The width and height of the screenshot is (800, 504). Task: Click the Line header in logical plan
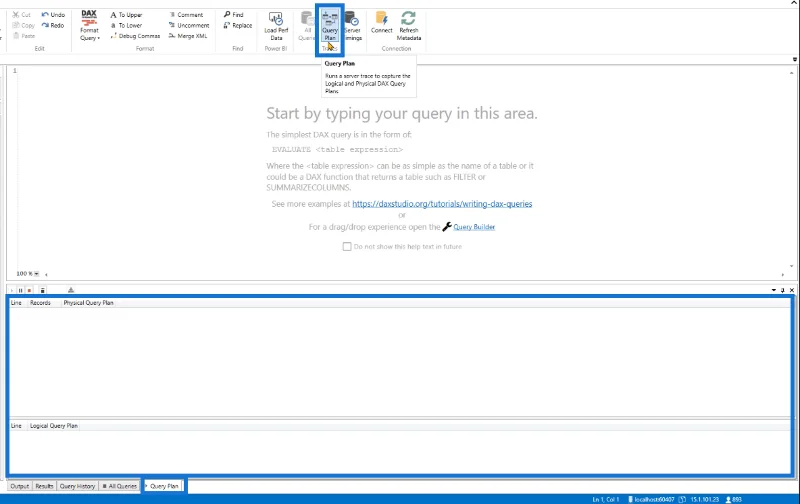16,426
